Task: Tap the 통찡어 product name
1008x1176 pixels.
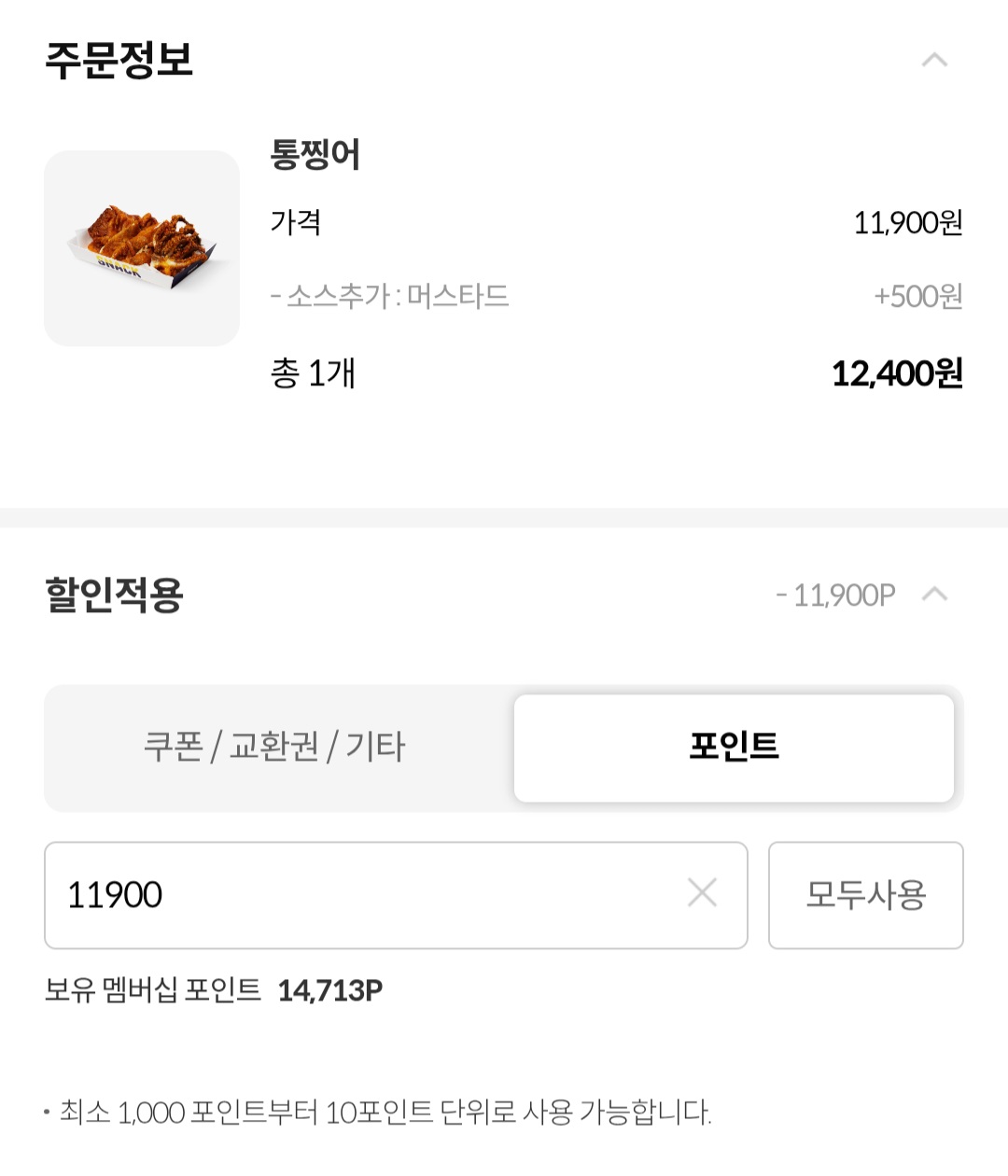Action: (x=315, y=154)
